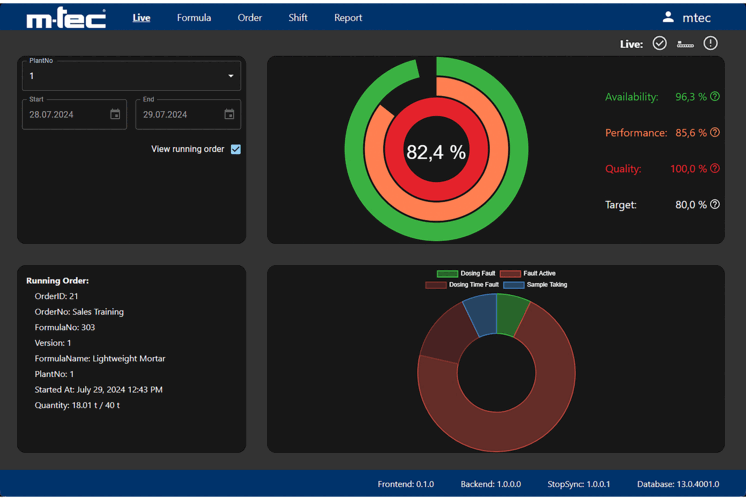Expand the PlantNo dropdown
The height and width of the screenshot is (500, 746).
coord(231,76)
